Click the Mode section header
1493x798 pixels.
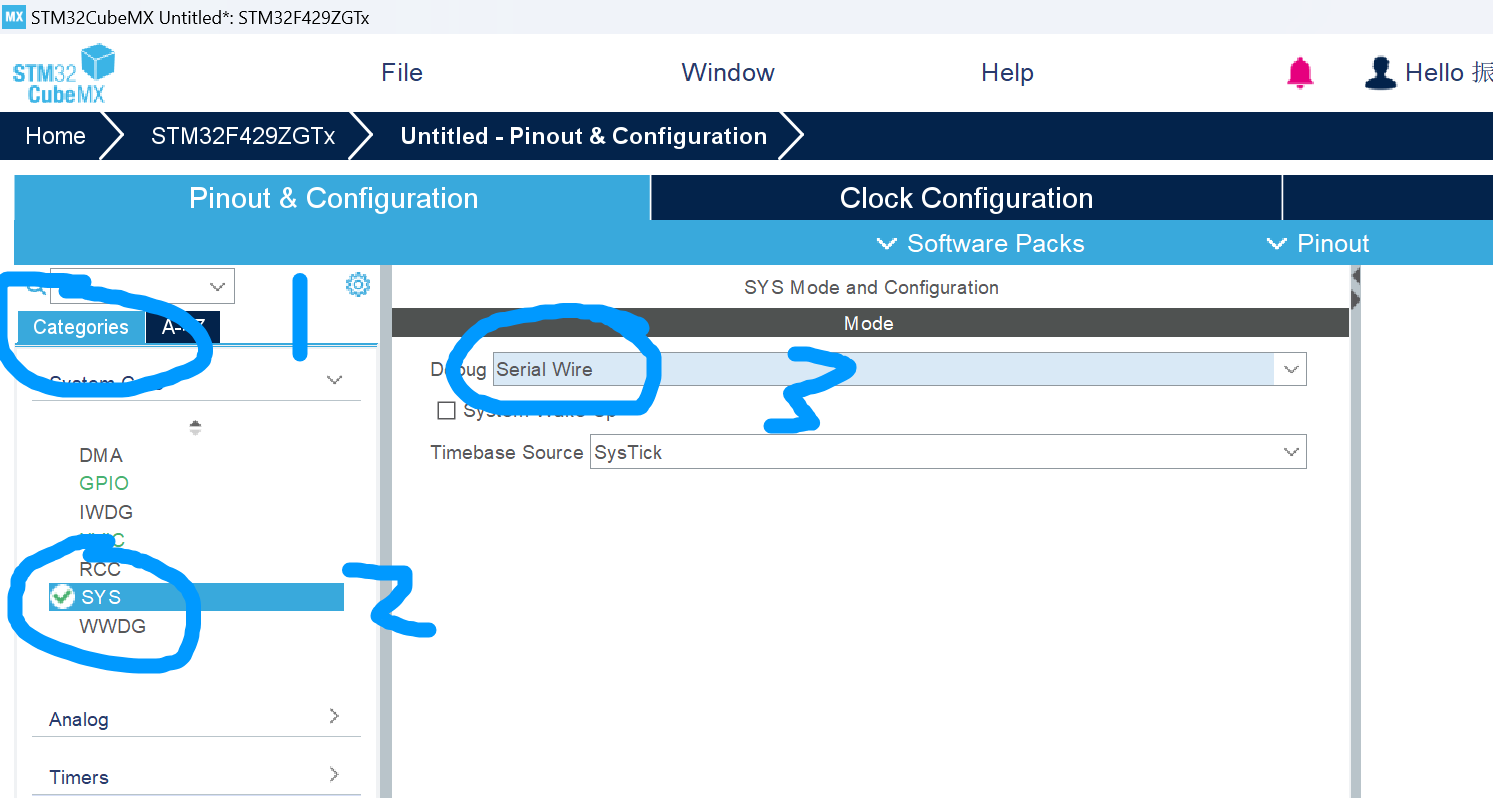click(869, 323)
